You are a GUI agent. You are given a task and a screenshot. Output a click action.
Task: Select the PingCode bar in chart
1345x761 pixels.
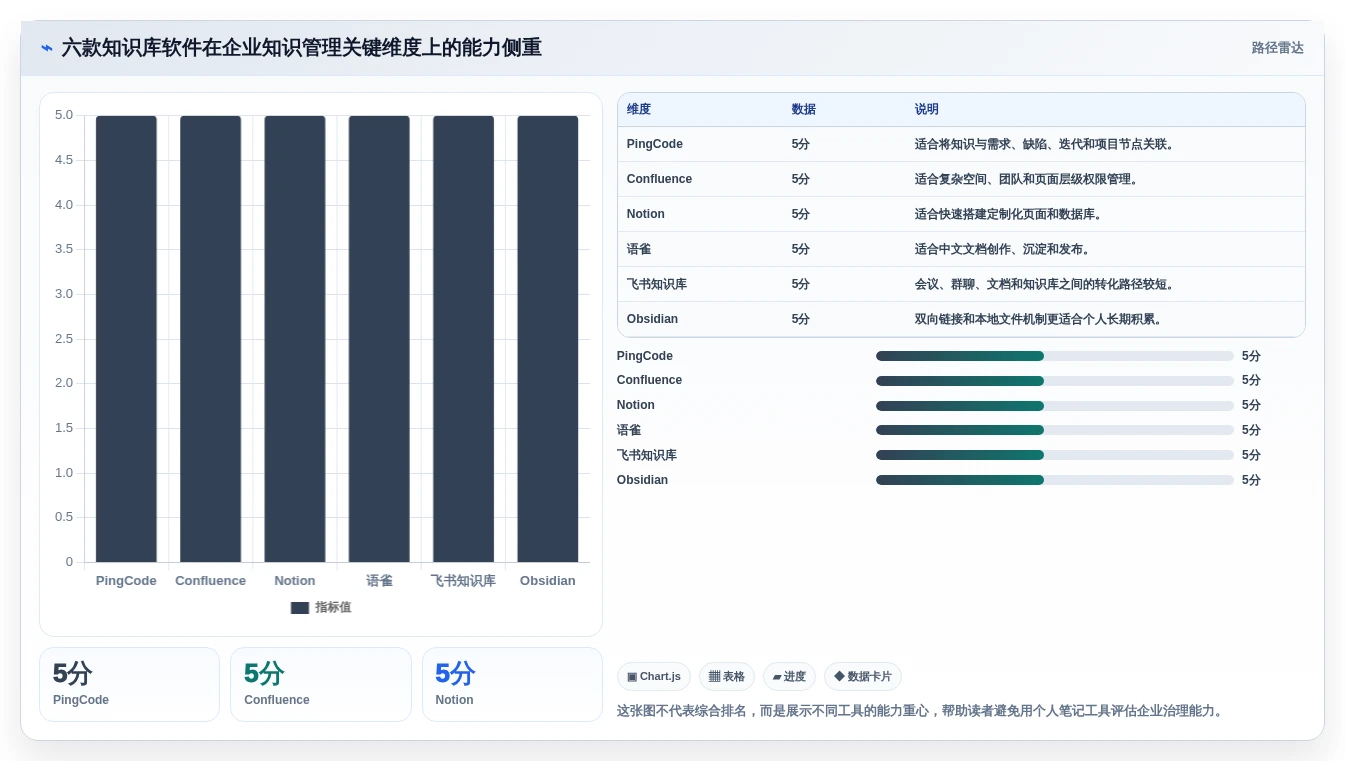[126, 339]
